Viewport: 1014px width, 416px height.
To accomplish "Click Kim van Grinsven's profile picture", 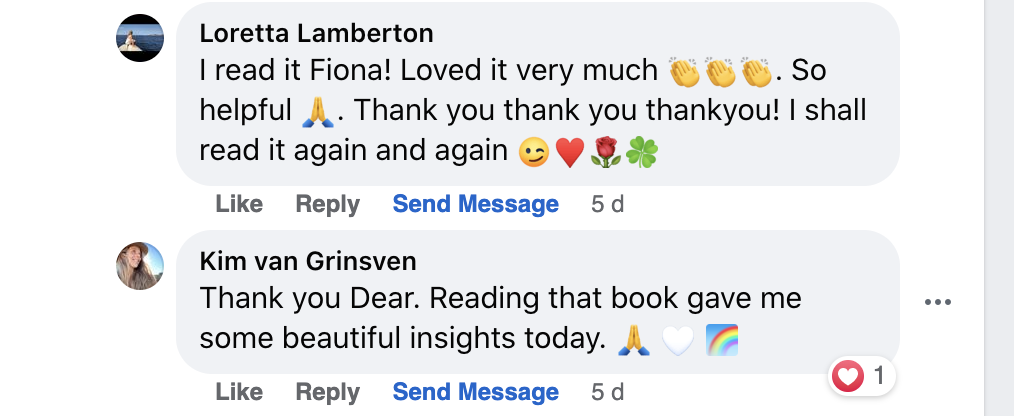I will point(140,266).
